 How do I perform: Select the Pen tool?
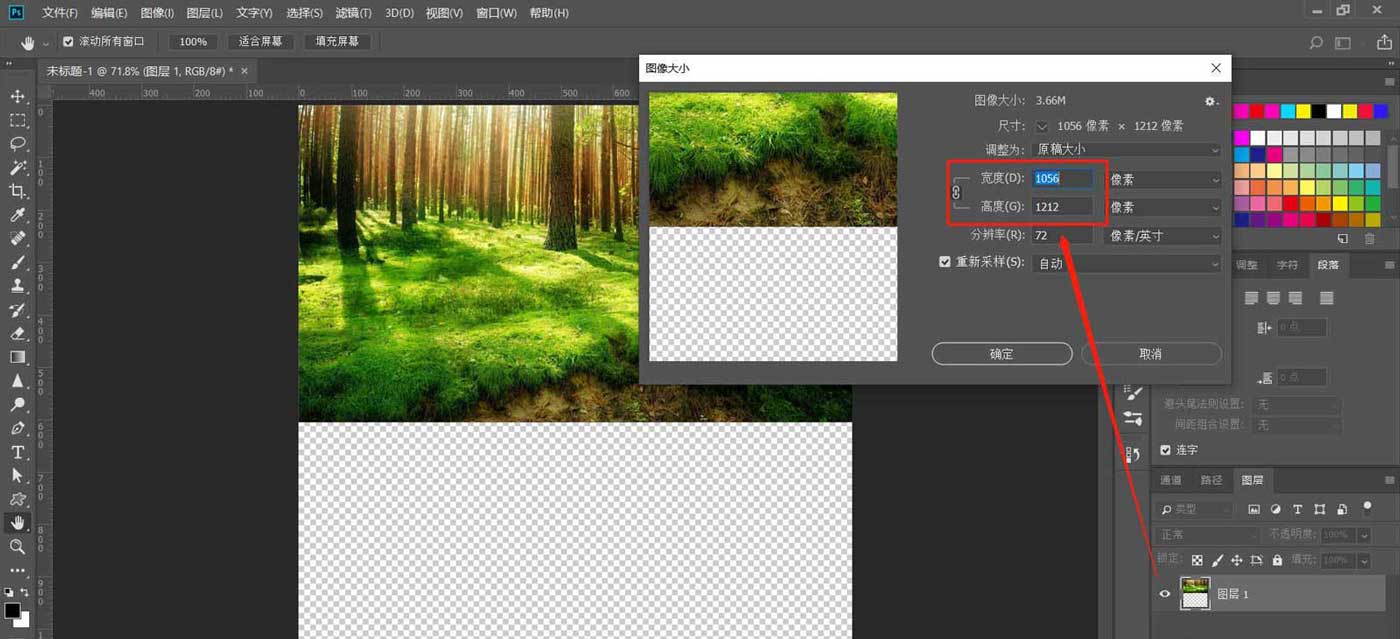[18, 428]
